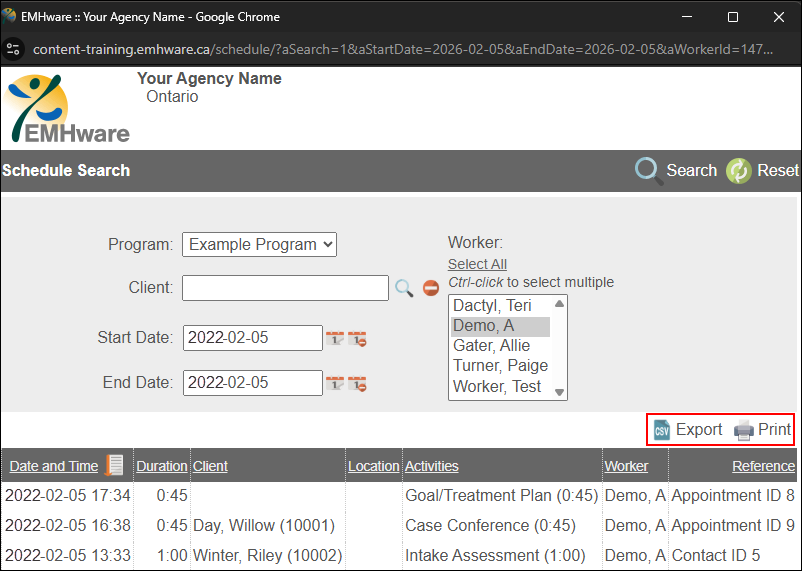Viewport: 802px width, 571px height.
Task: Click the Select All workers link
Action: point(477,264)
